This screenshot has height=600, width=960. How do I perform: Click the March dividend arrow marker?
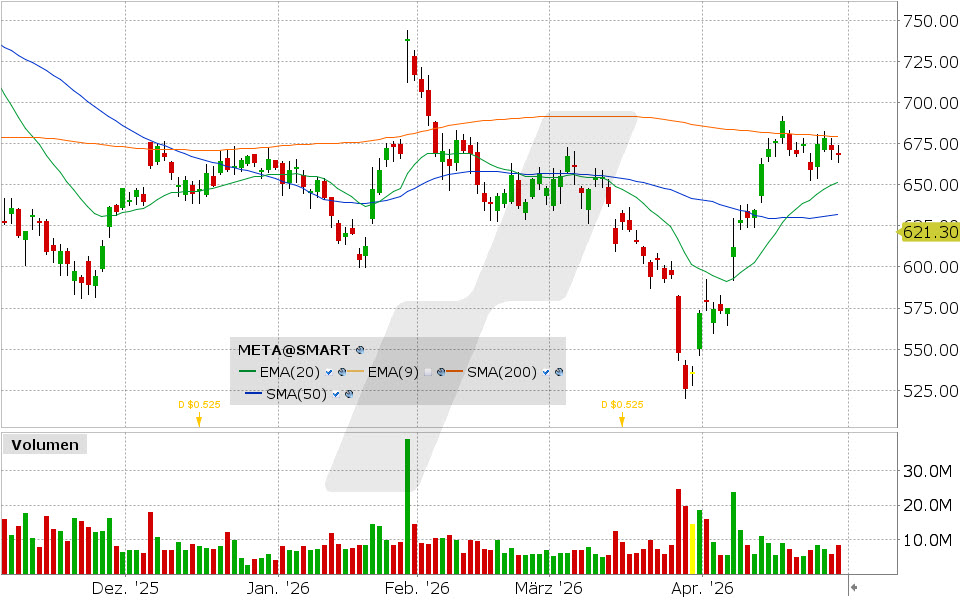(621, 421)
